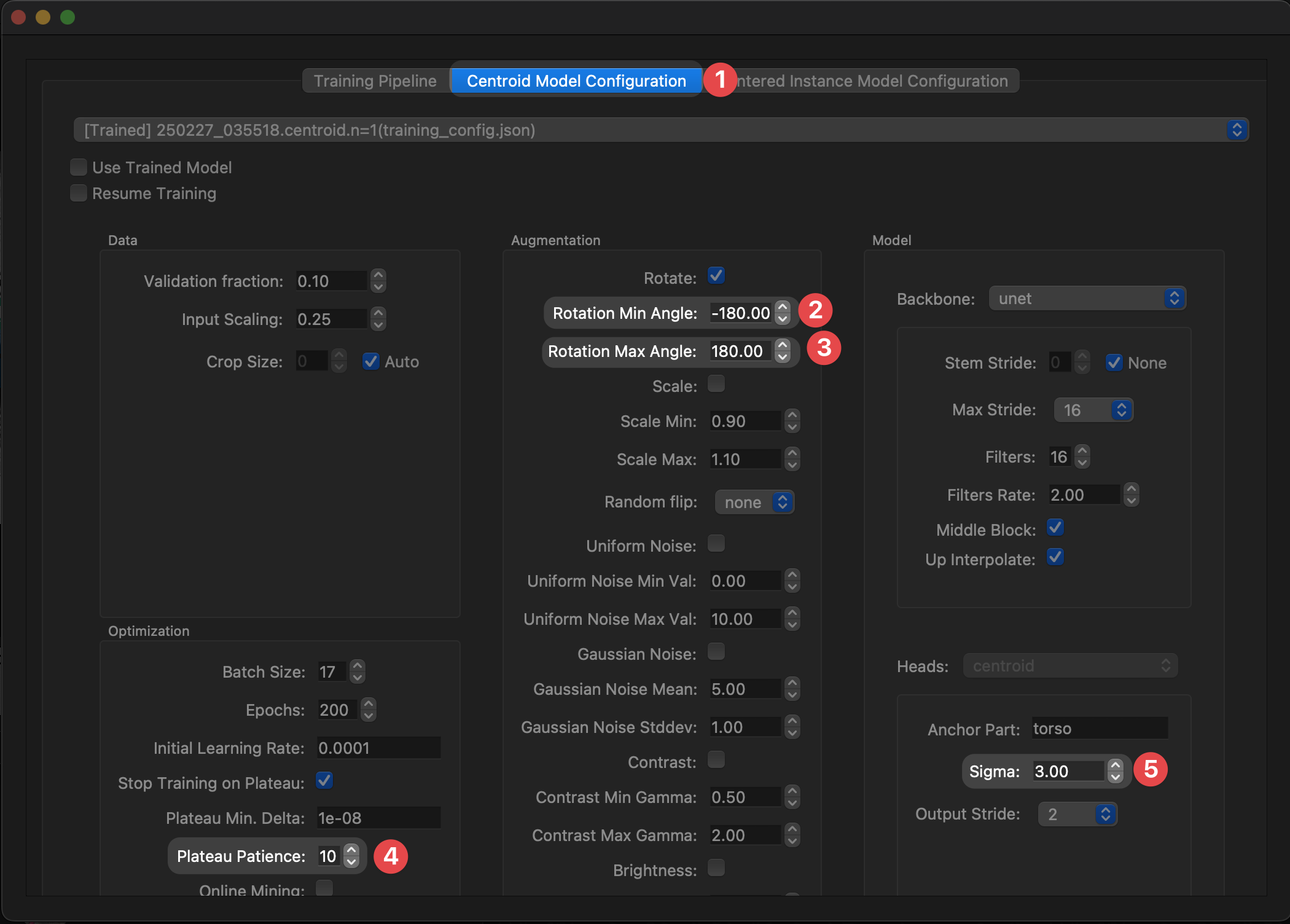This screenshot has width=1290, height=924.
Task: Enable the Use Trained Model checkbox
Action: [x=79, y=167]
